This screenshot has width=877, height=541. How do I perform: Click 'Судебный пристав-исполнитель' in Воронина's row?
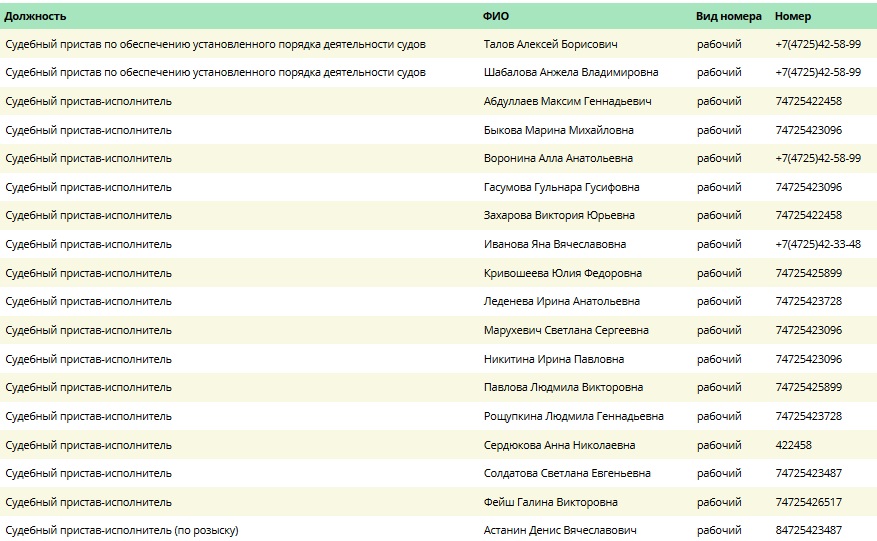pyautogui.click(x=88, y=158)
